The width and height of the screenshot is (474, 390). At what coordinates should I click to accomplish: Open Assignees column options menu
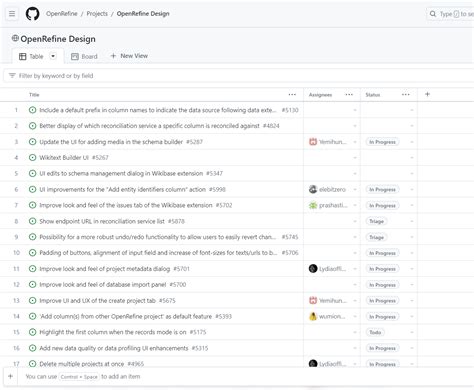pyautogui.click(x=349, y=95)
